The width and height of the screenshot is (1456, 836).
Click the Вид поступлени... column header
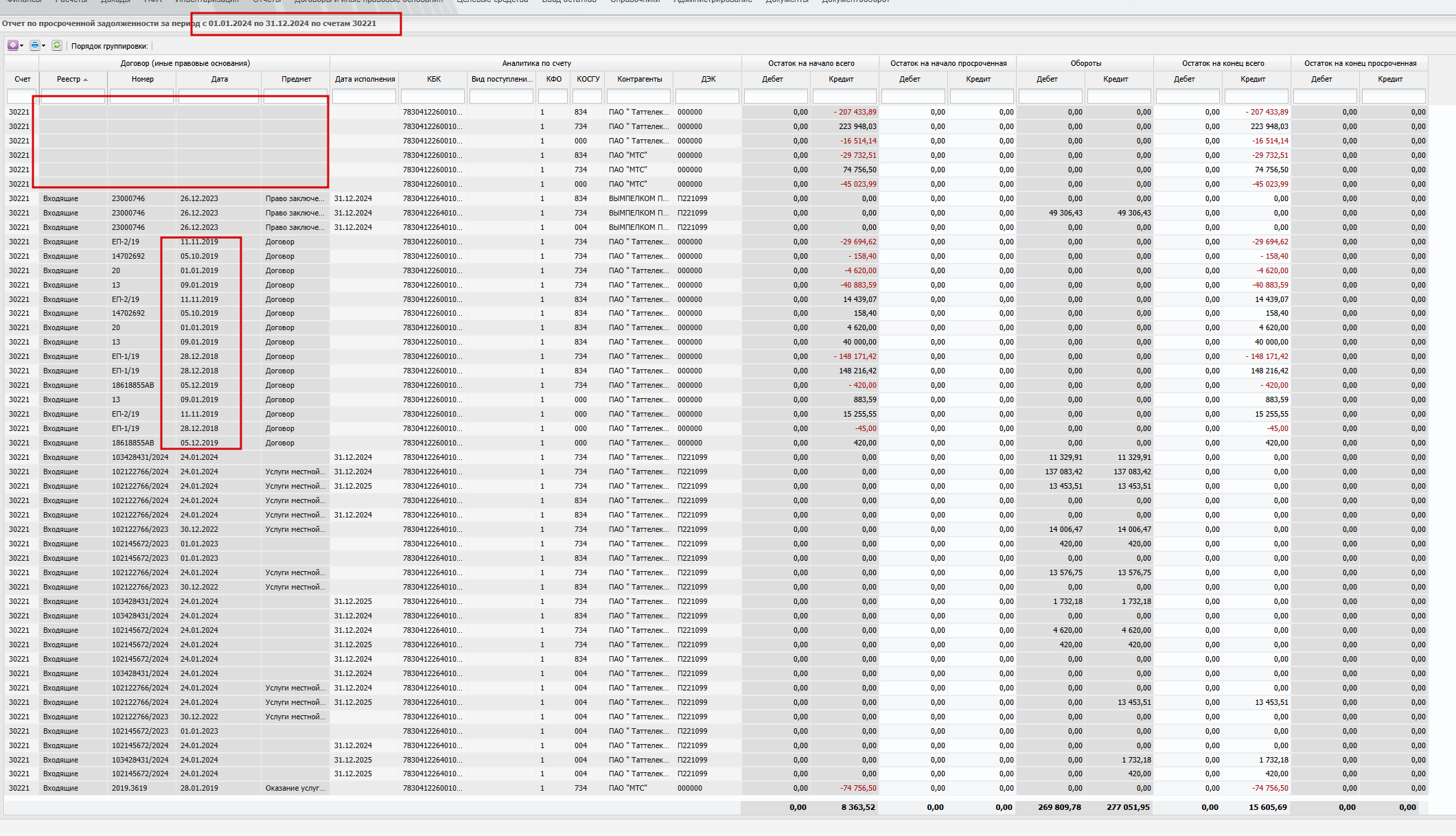[502, 79]
